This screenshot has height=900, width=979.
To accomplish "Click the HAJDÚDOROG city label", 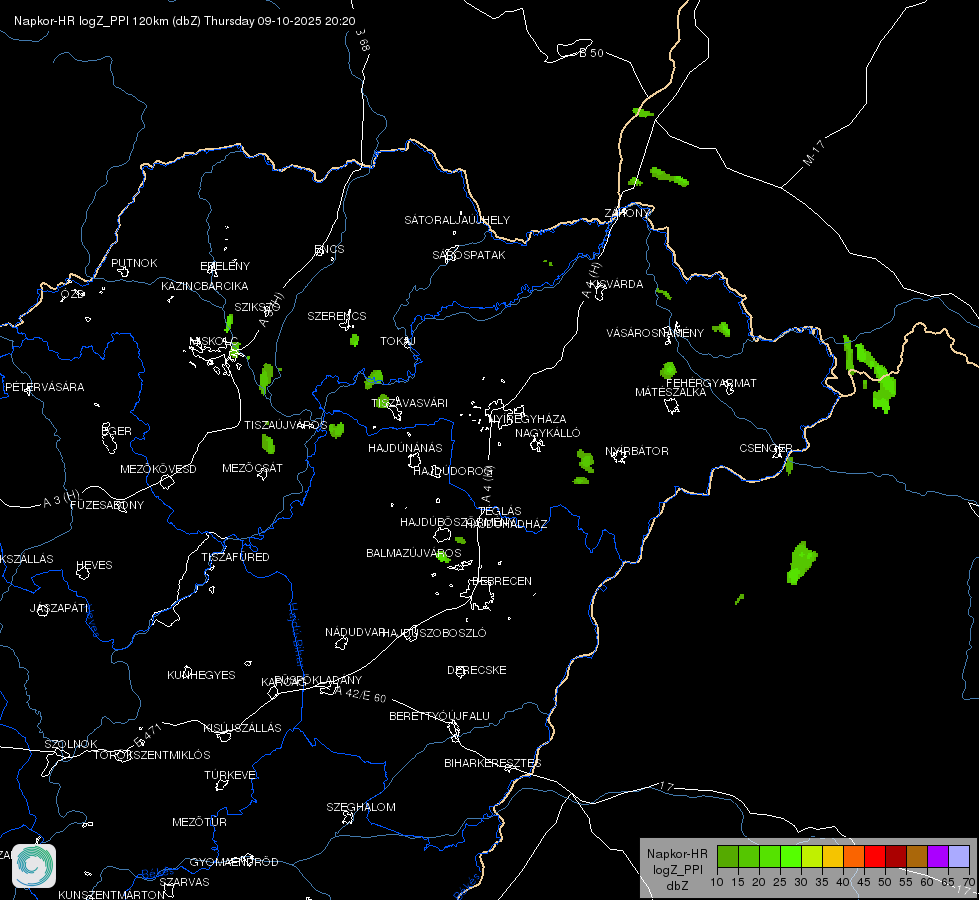I will point(453,470).
